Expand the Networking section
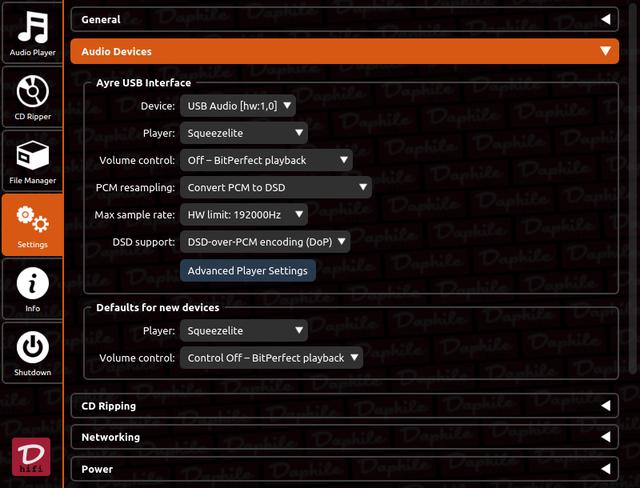640x488 pixels. point(344,437)
